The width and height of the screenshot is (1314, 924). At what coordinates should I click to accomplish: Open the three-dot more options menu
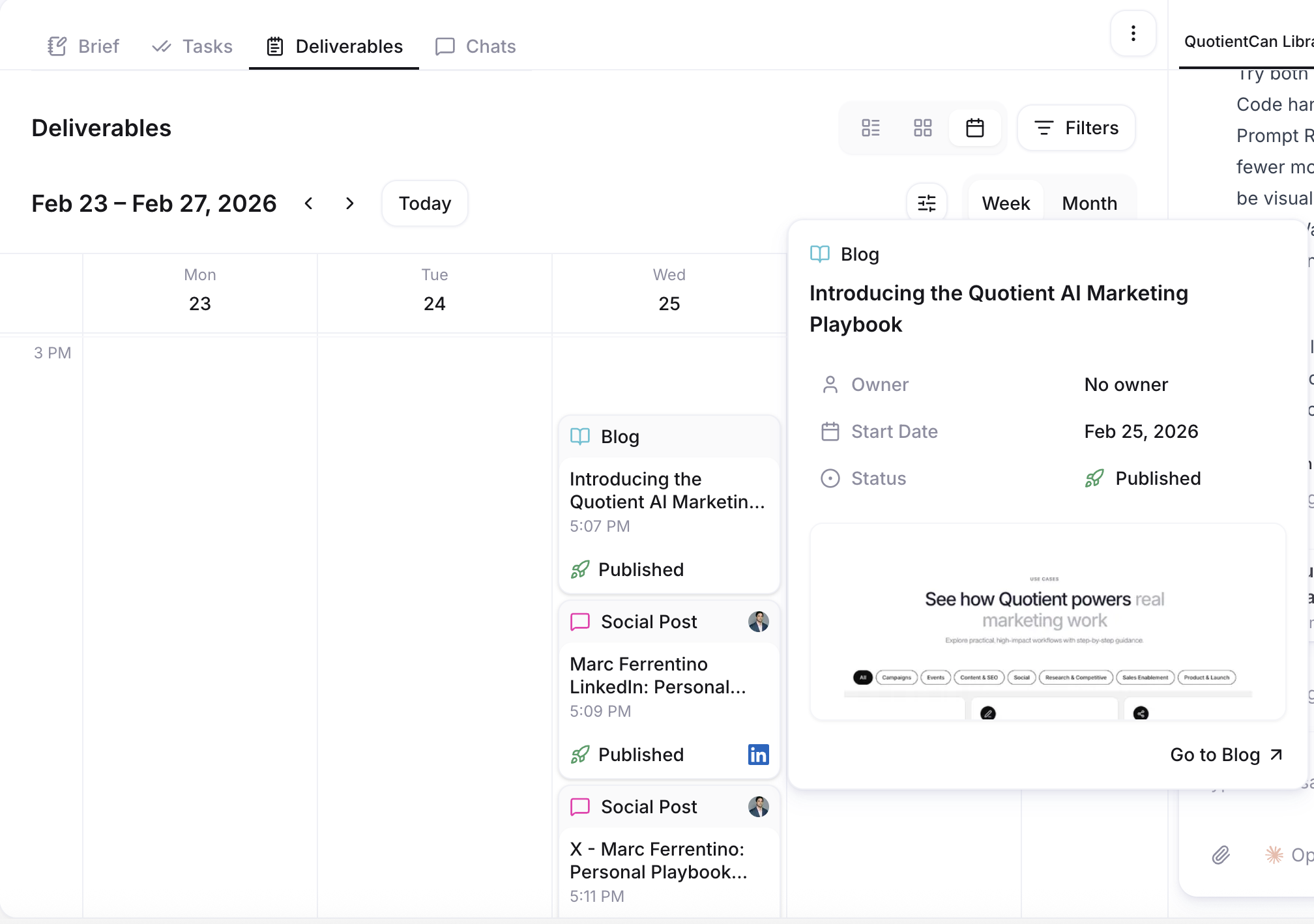pos(1133,33)
